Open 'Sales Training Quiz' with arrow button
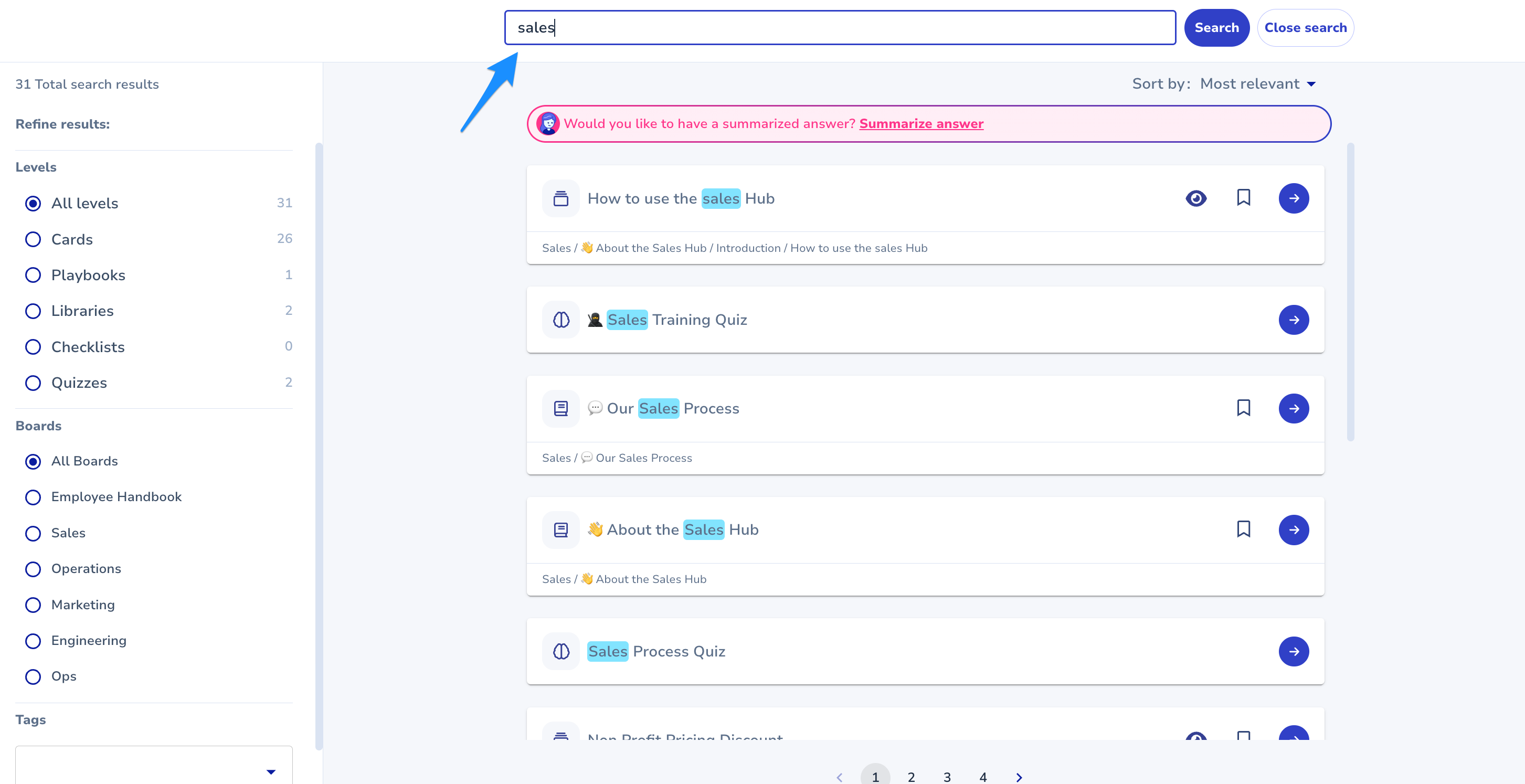 (1294, 320)
